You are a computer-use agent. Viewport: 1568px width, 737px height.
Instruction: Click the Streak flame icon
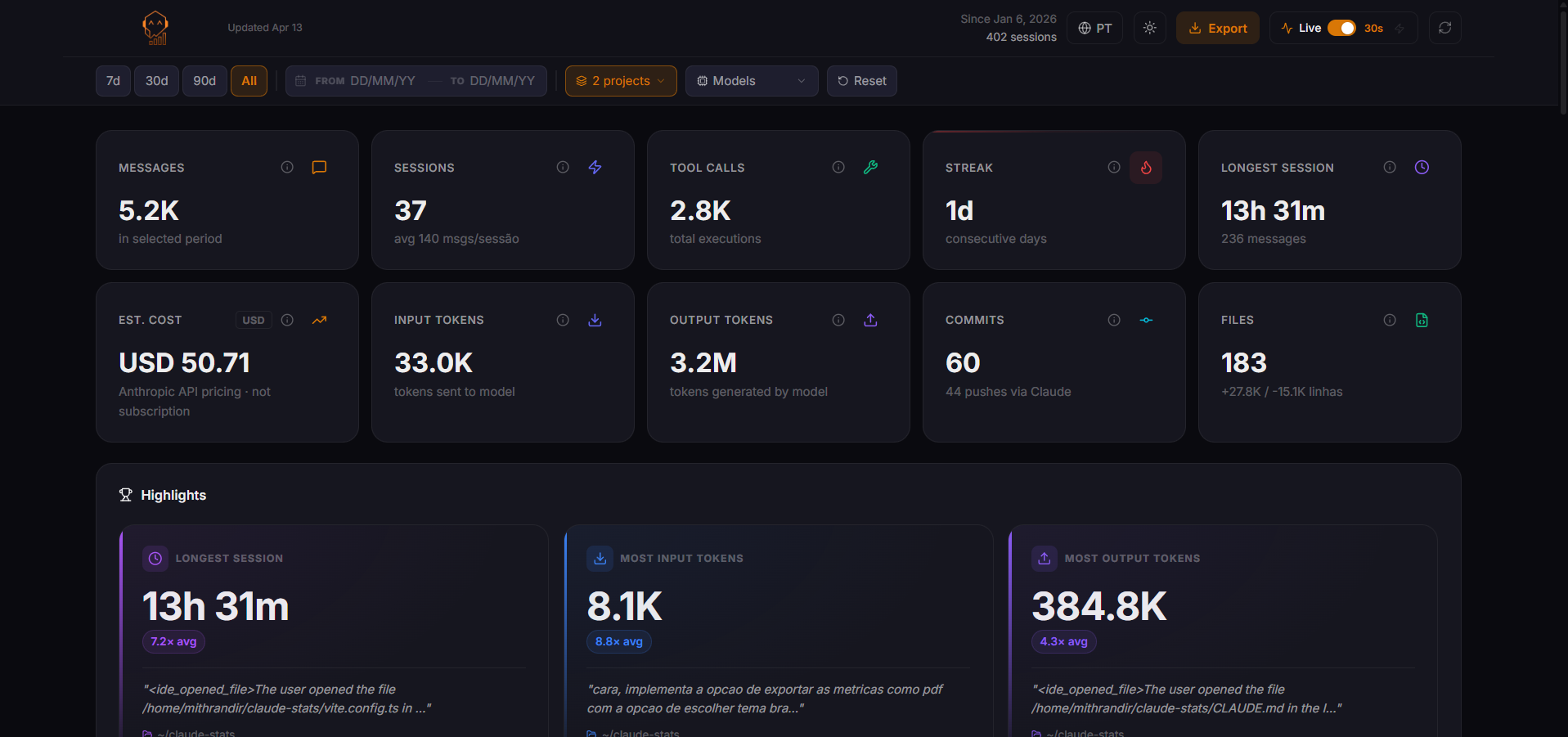coord(1145,167)
